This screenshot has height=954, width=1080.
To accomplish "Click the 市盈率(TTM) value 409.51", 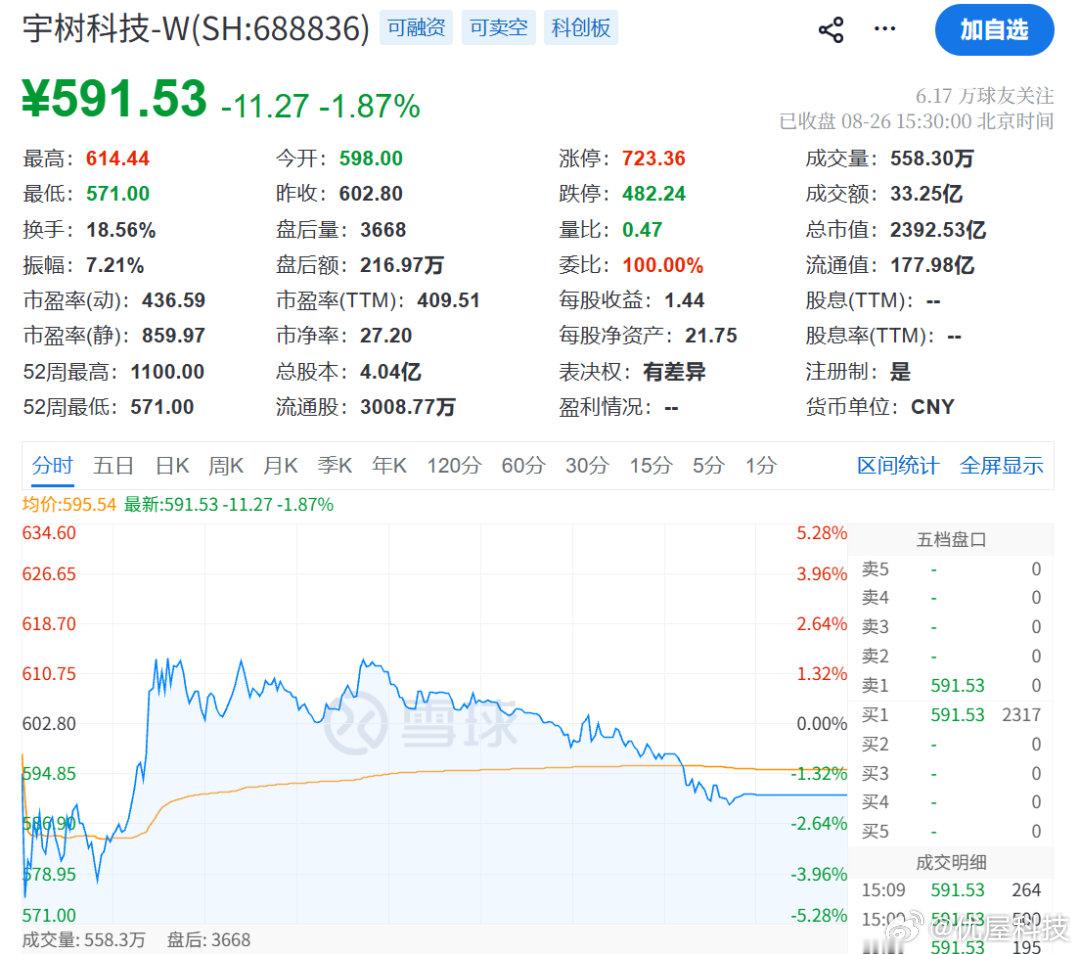I will [448, 300].
